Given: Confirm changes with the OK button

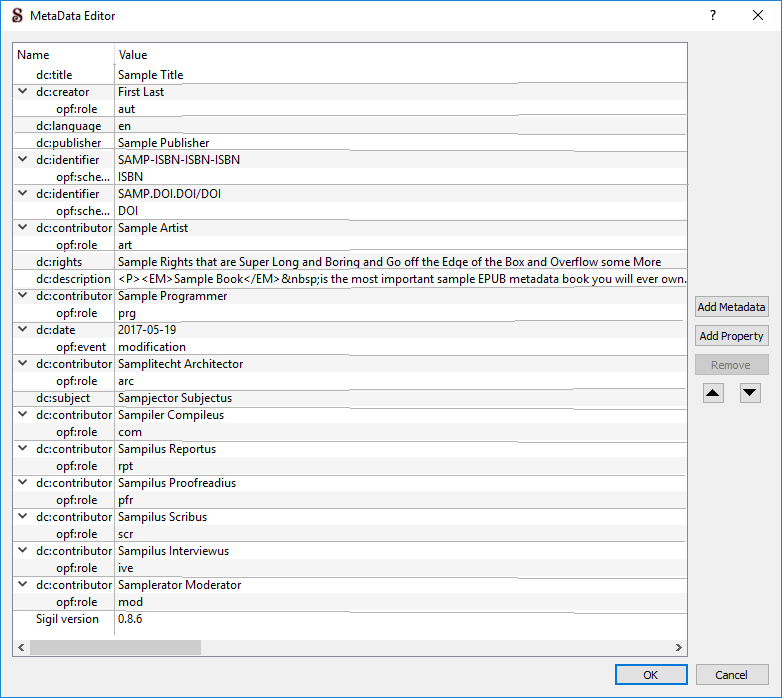Looking at the screenshot, I should point(651,675).
